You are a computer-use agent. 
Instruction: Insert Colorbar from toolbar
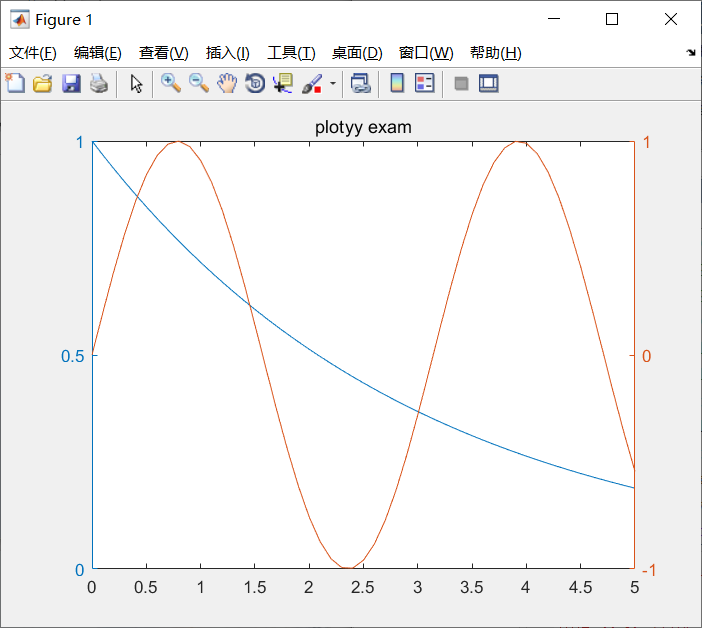[397, 83]
